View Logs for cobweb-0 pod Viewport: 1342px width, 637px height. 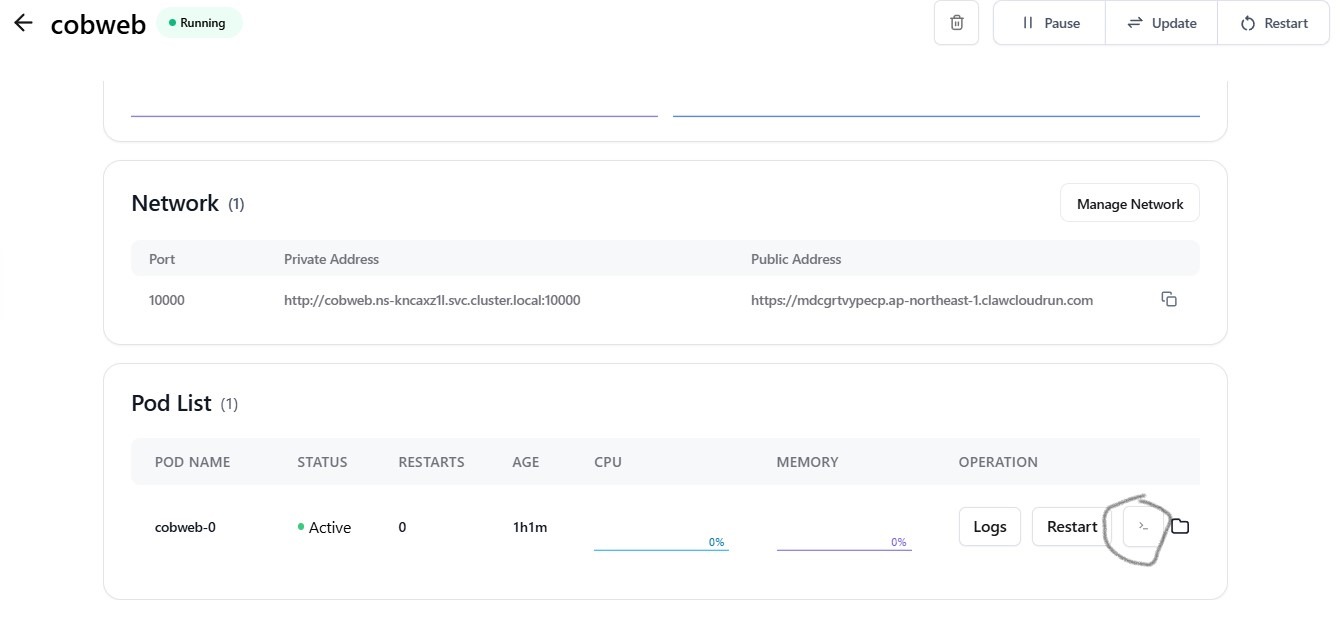point(989,527)
